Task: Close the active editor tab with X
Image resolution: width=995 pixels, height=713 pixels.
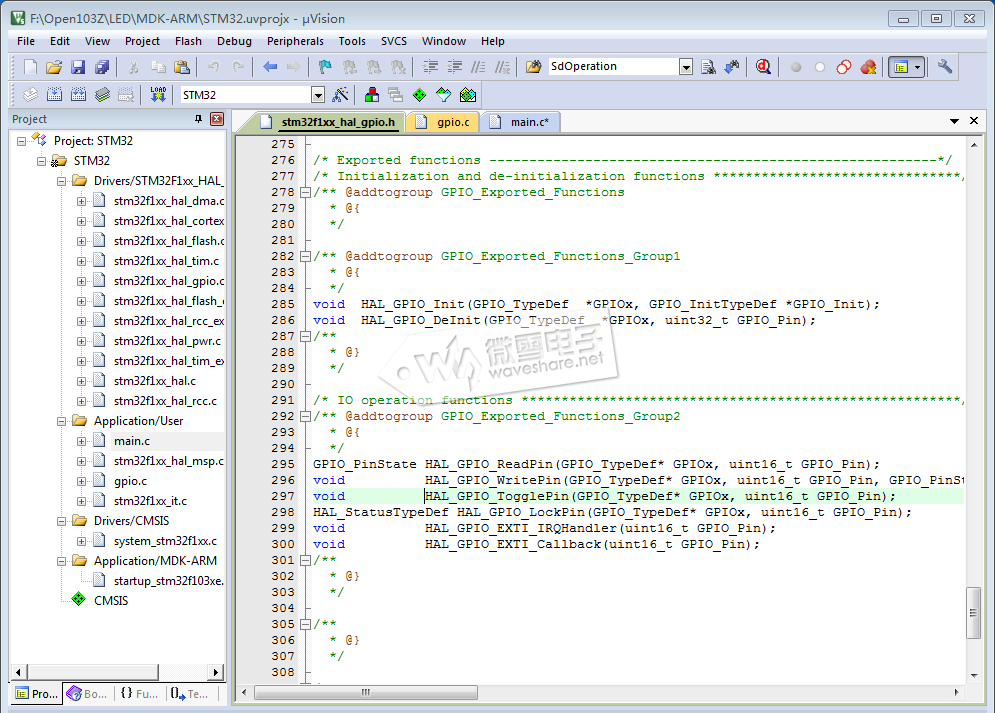Action: 974,121
